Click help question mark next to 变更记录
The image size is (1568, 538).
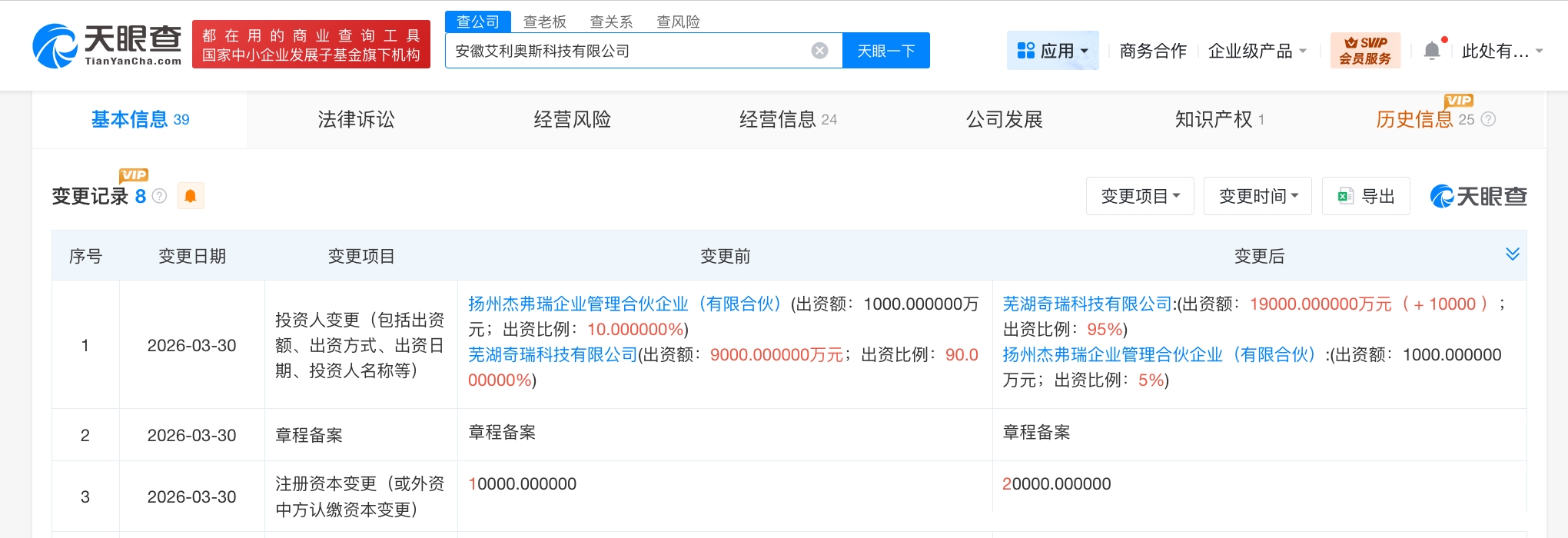pyautogui.click(x=160, y=197)
